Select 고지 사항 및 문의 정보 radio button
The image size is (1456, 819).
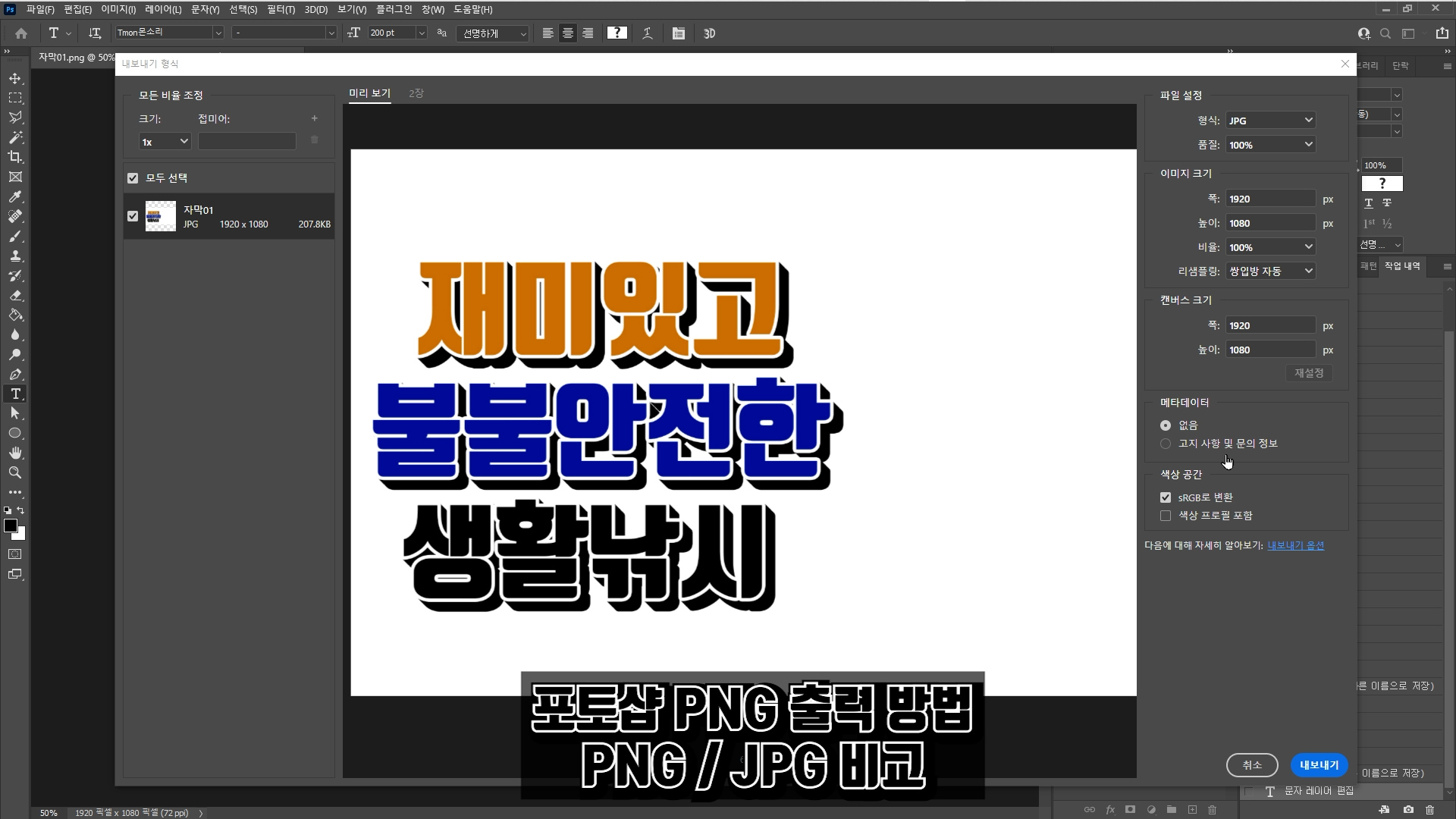point(1166,444)
